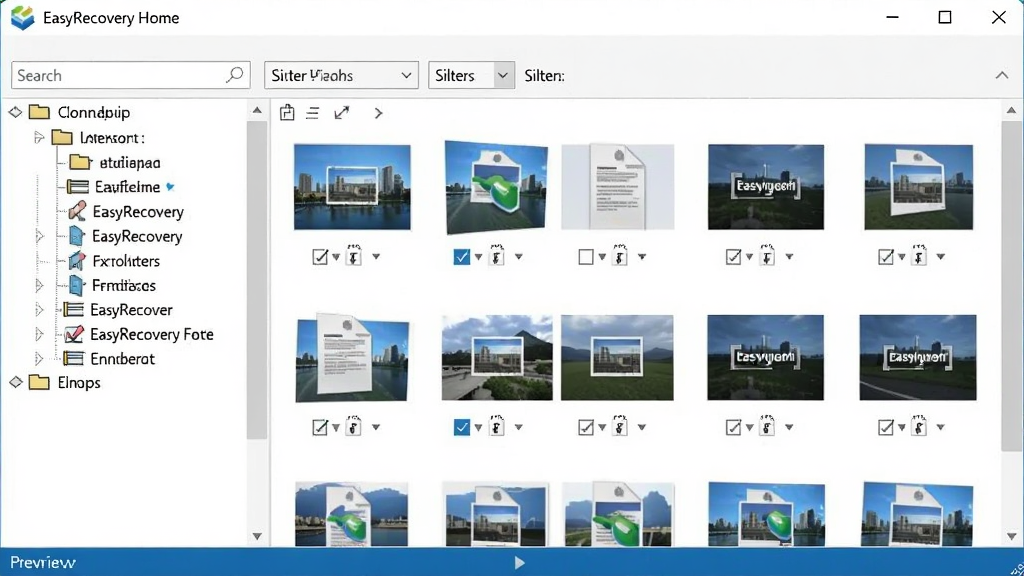Image resolution: width=1024 pixels, height=576 pixels.
Task: Select the Eaufteime tree entry
Action: coord(127,187)
